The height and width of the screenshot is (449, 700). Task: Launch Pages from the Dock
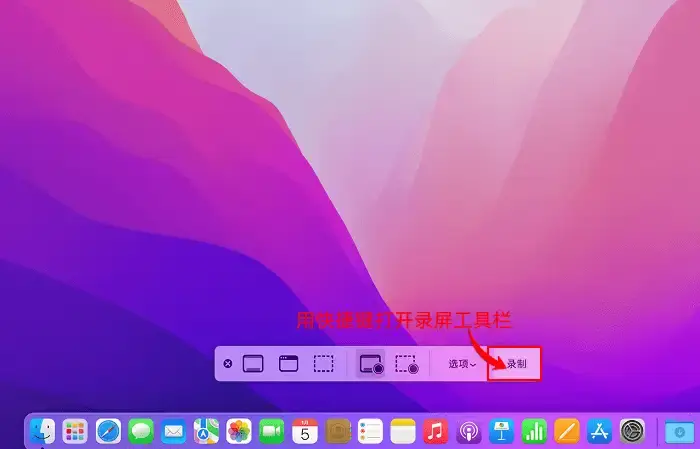click(567, 432)
